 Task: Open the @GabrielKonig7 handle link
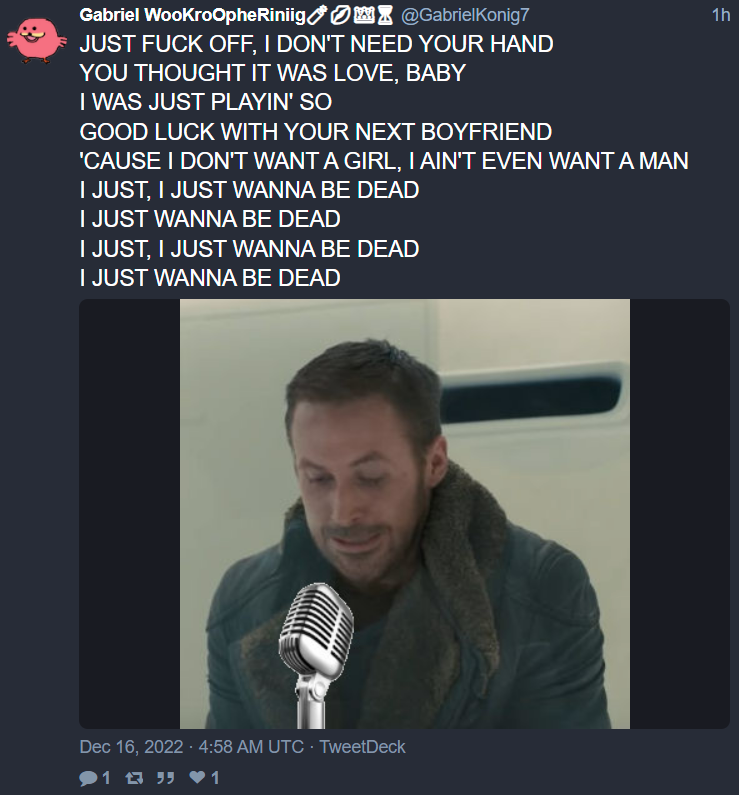(465, 15)
